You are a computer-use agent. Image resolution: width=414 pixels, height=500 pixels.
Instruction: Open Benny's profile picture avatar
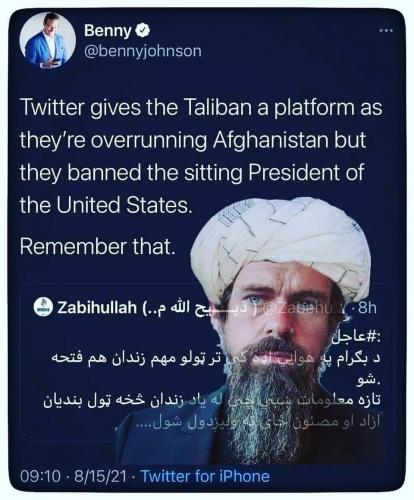point(47,41)
